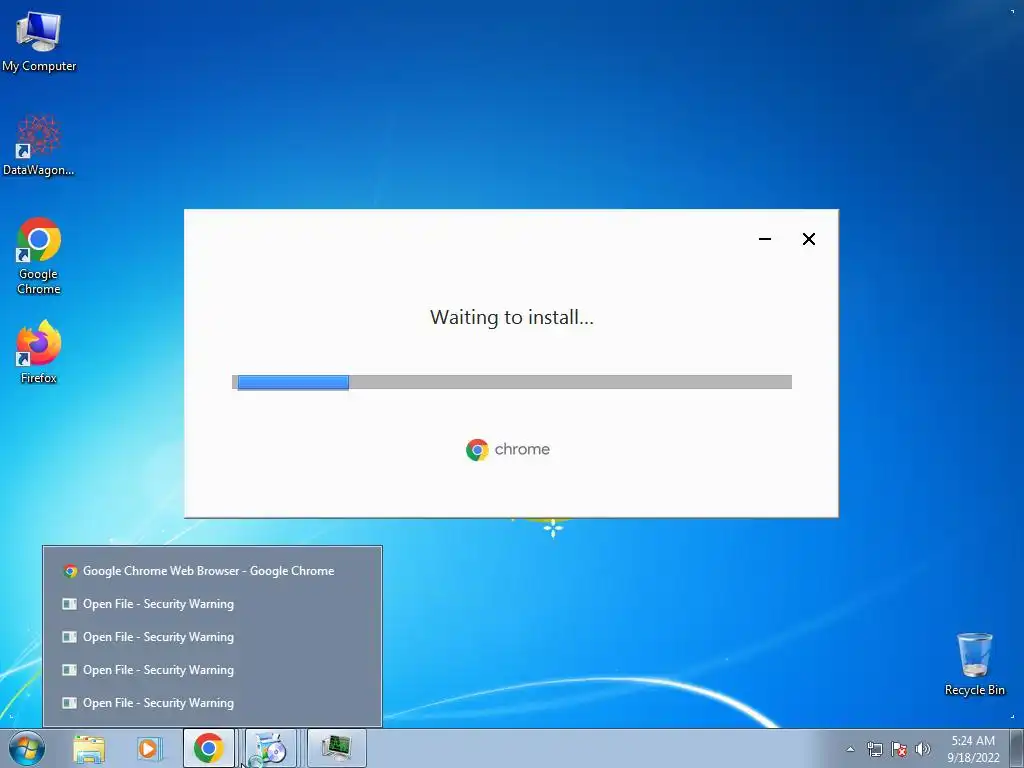Select the Firefox desktop shortcut

tap(39, 352)
